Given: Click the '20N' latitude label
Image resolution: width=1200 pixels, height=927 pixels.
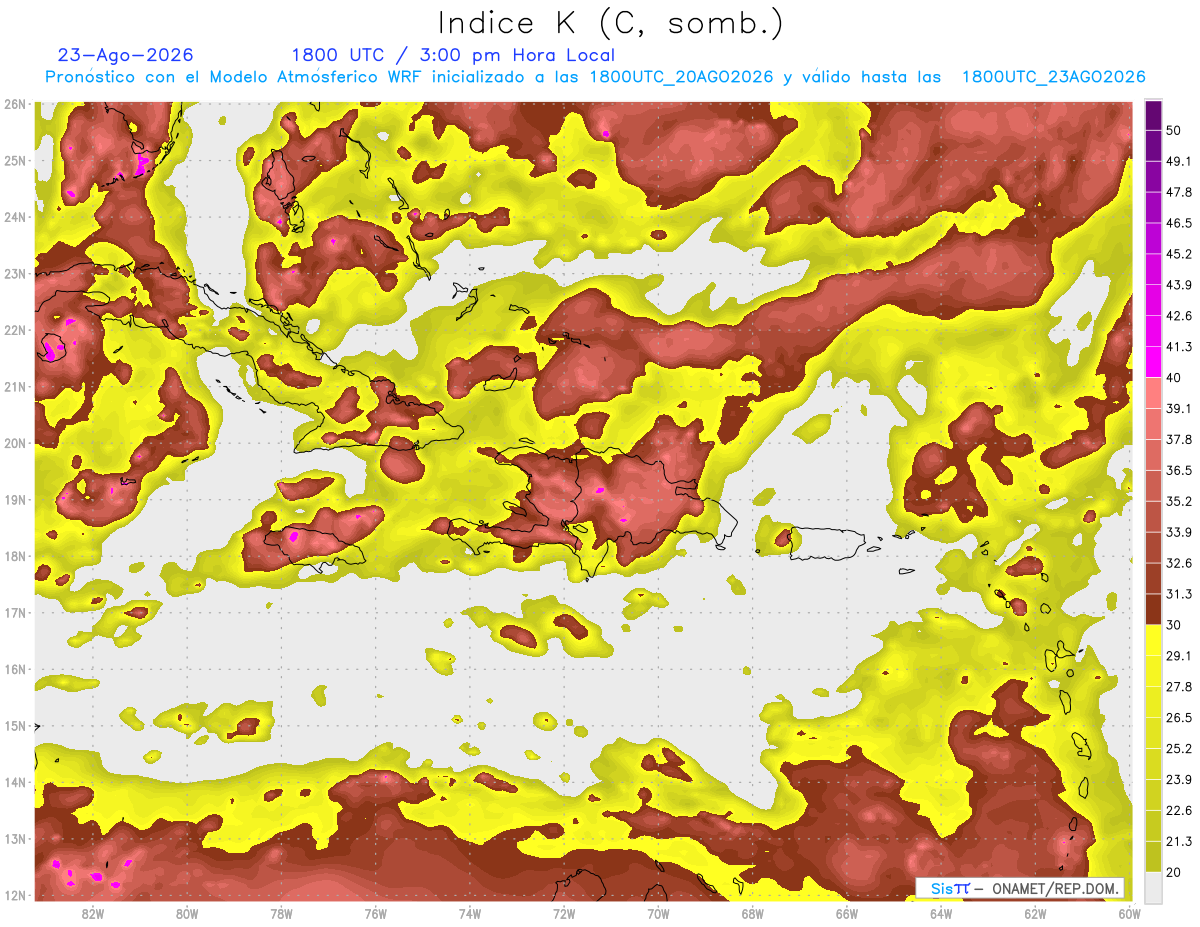Looking at the screenshot, I should coord(14,443).
